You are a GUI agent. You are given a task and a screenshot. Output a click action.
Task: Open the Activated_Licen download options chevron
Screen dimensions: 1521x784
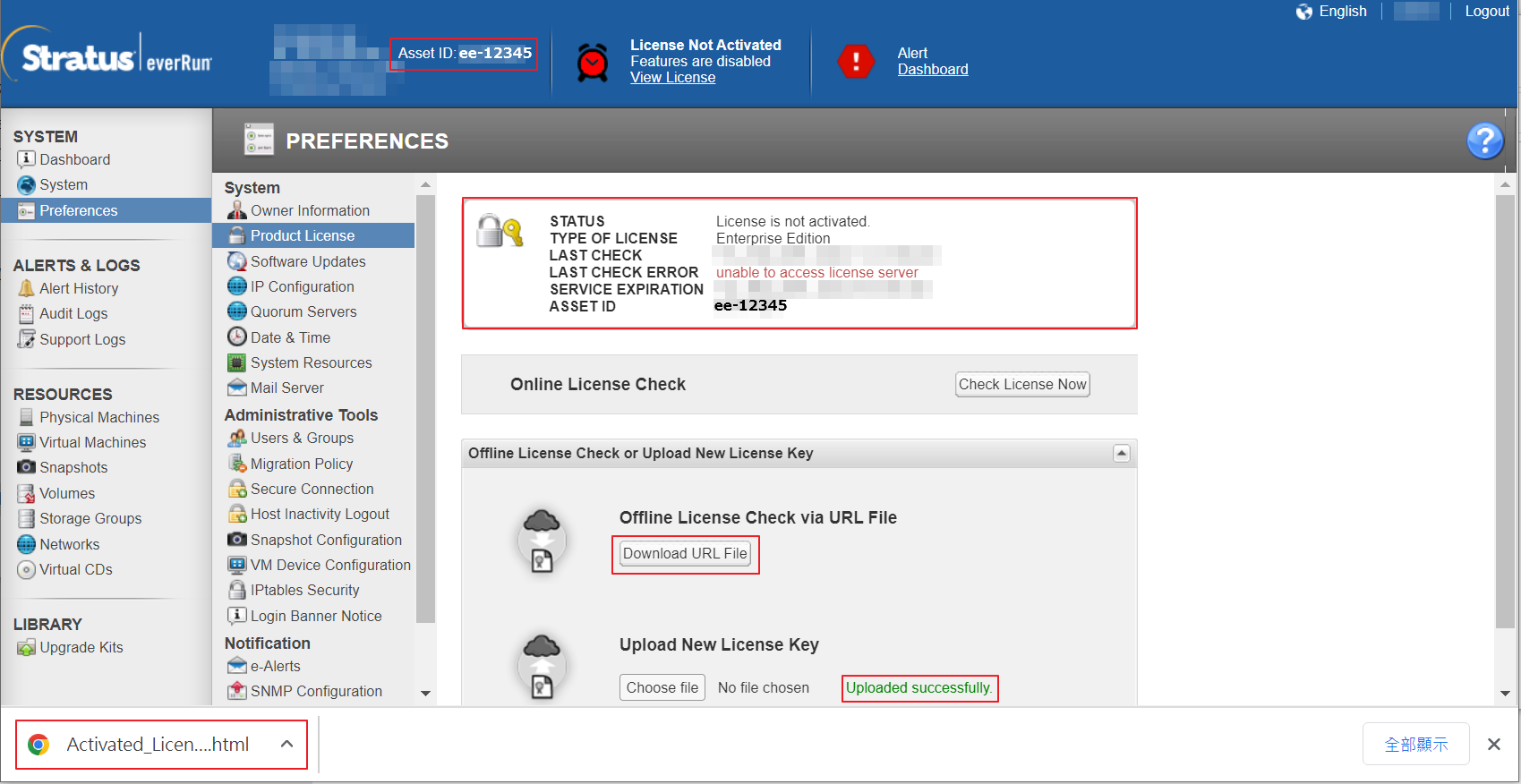tap(286, 744)
